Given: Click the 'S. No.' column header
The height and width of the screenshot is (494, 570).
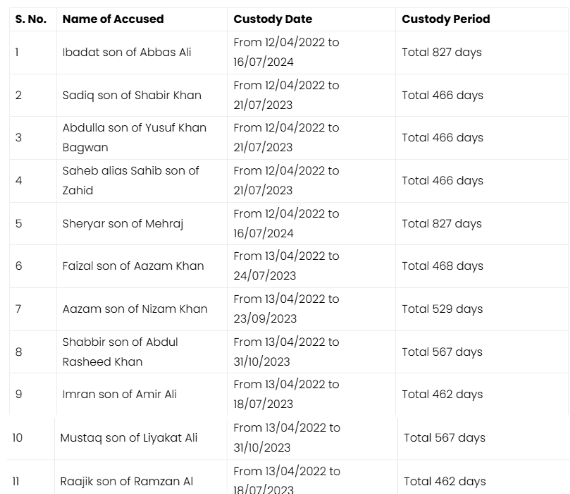Looking at the screenshot, I should coord(31,19).
